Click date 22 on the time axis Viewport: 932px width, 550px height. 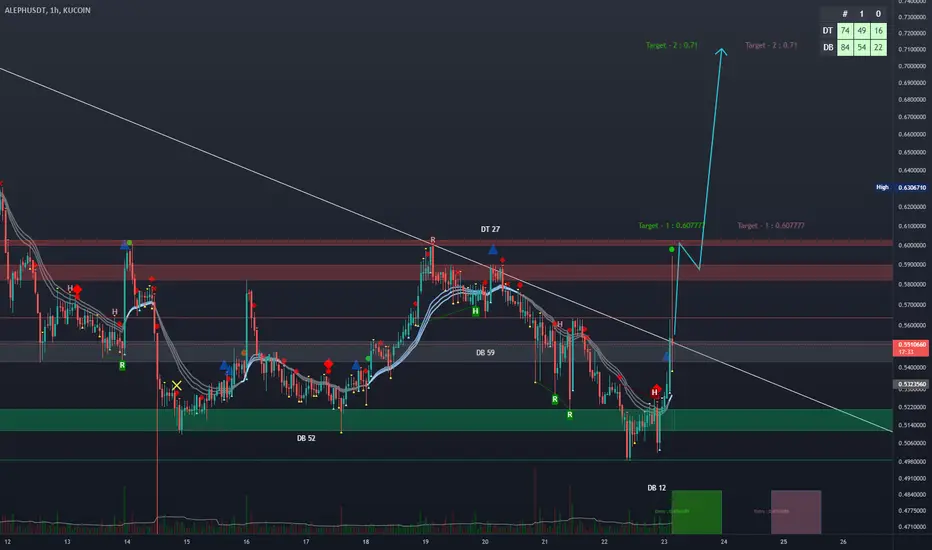(x=604, y=542)
